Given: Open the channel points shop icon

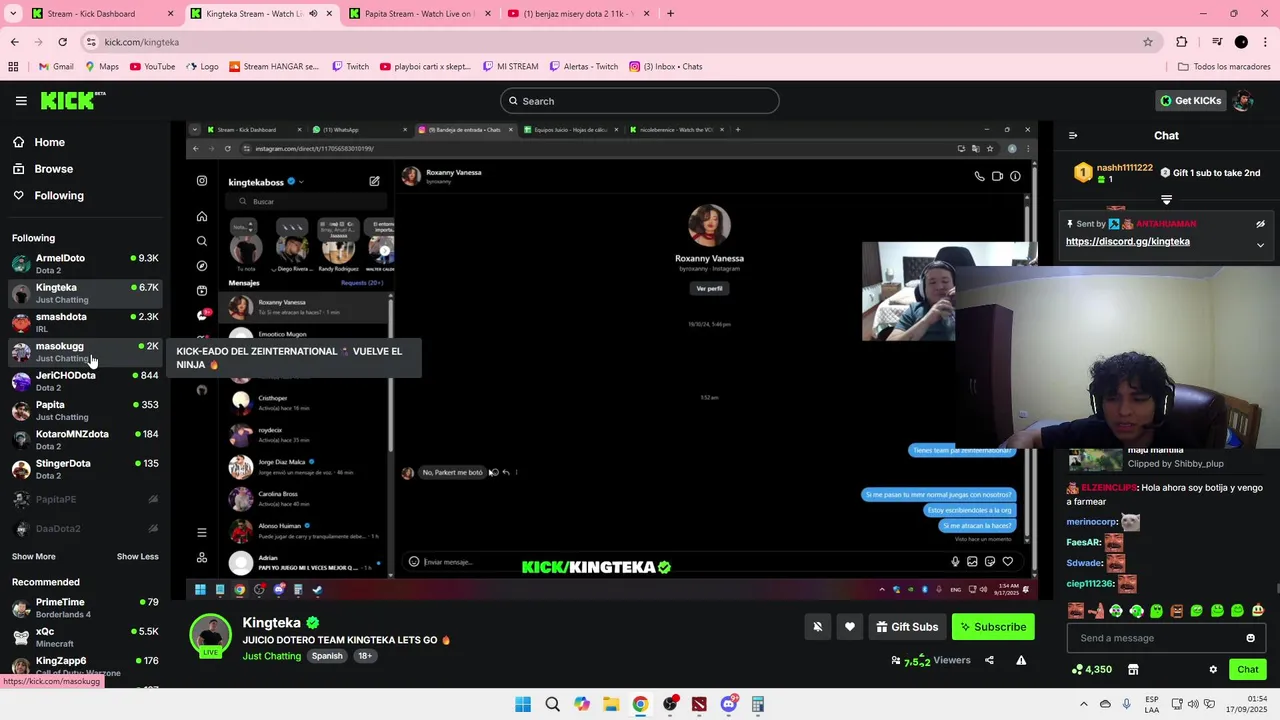Looking at the screenshot, I should pos(1133,670).
